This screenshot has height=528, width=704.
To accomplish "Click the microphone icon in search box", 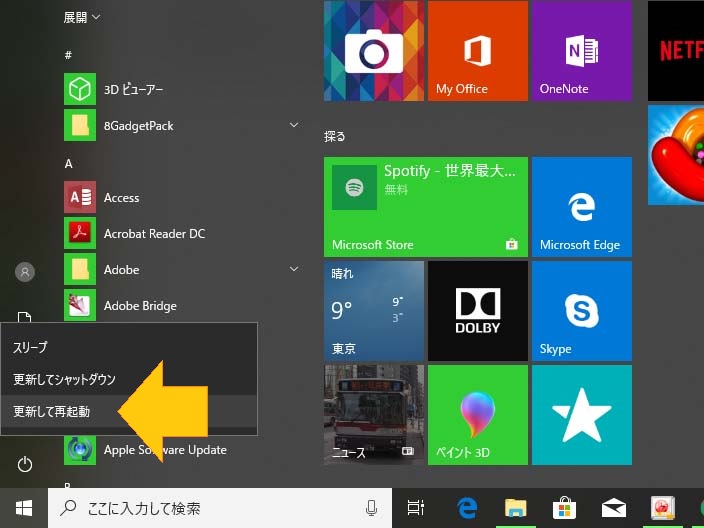I will point(371,508).
